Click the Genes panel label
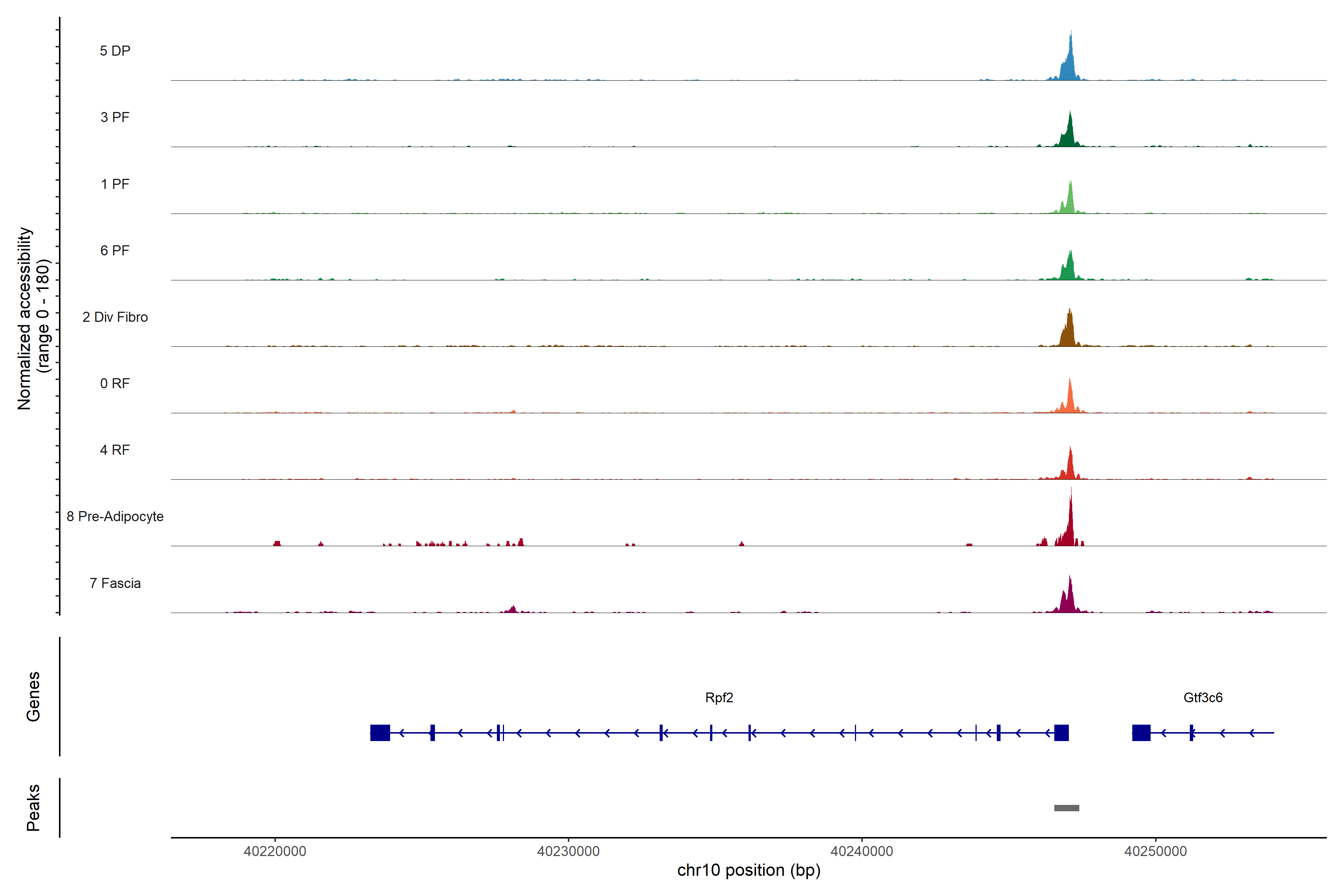 coord(33,697)
